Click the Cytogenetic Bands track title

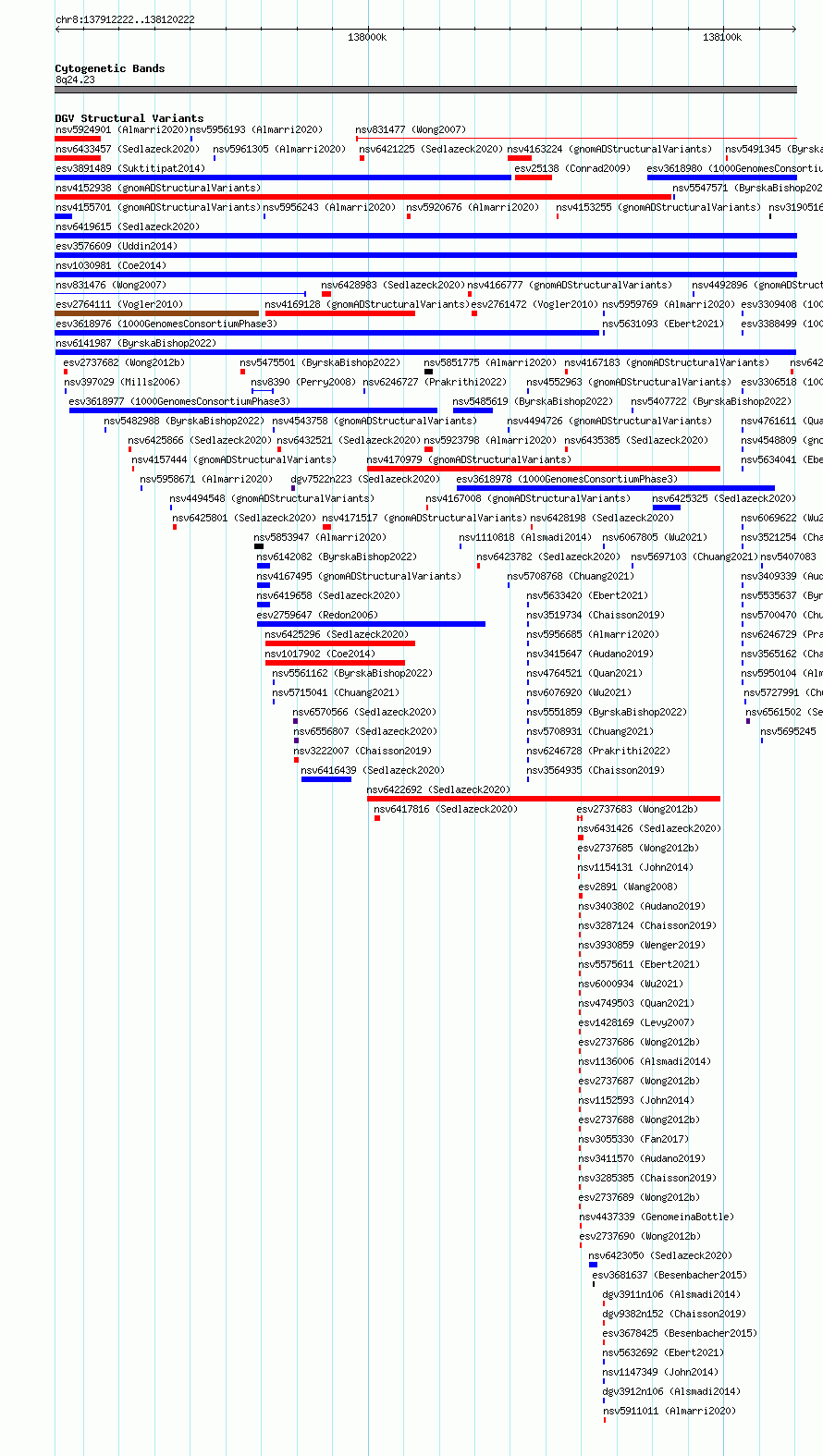109,68
